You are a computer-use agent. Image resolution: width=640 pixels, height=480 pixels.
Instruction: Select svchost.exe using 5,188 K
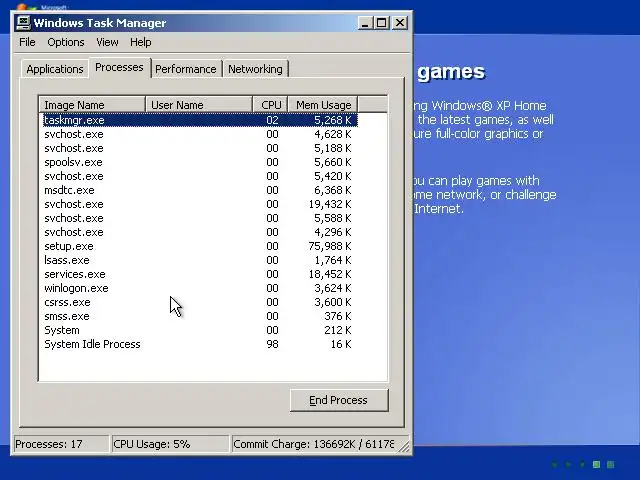click(x=200, y=148)
